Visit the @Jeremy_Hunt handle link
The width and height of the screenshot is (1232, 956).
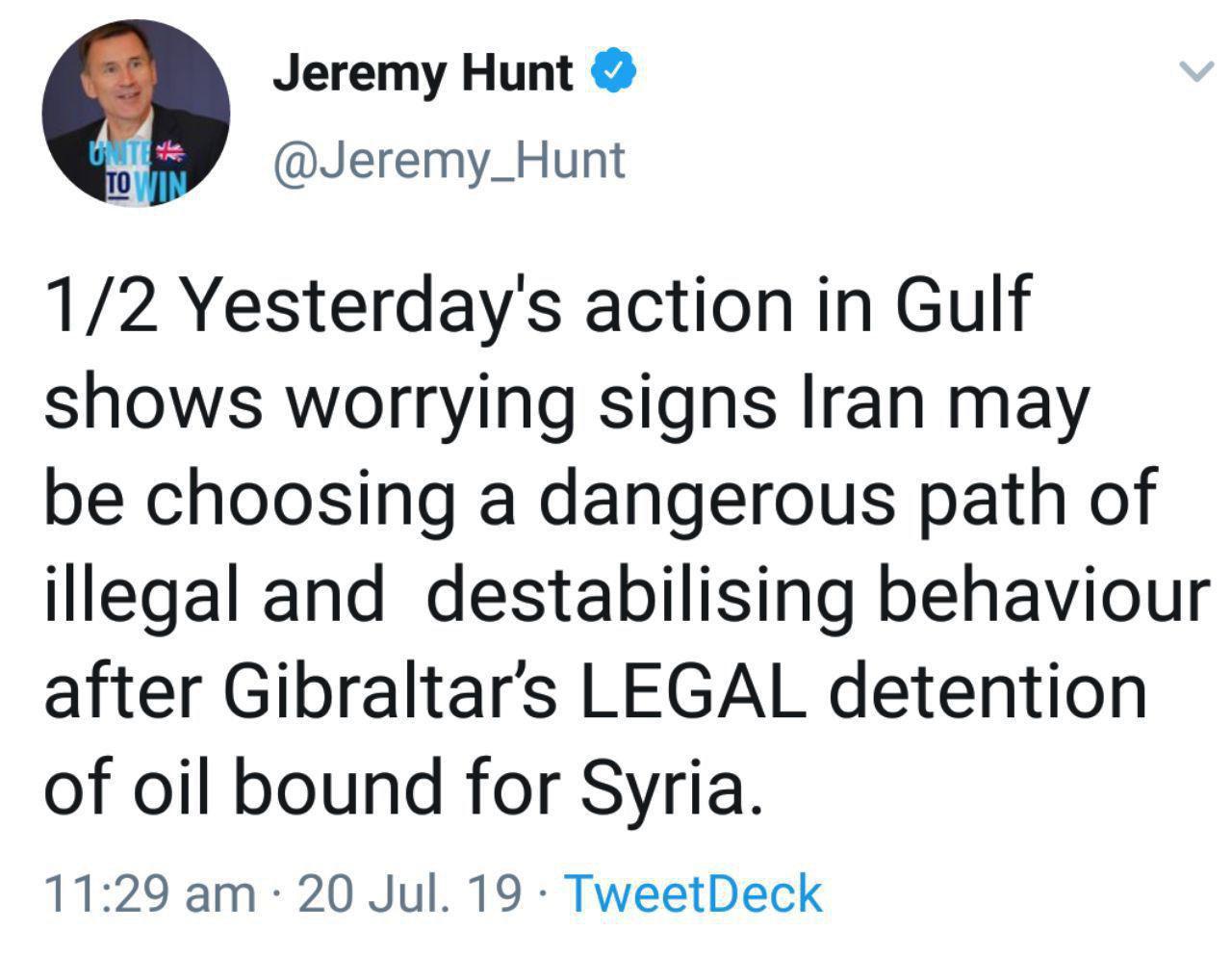coord(449,161)
